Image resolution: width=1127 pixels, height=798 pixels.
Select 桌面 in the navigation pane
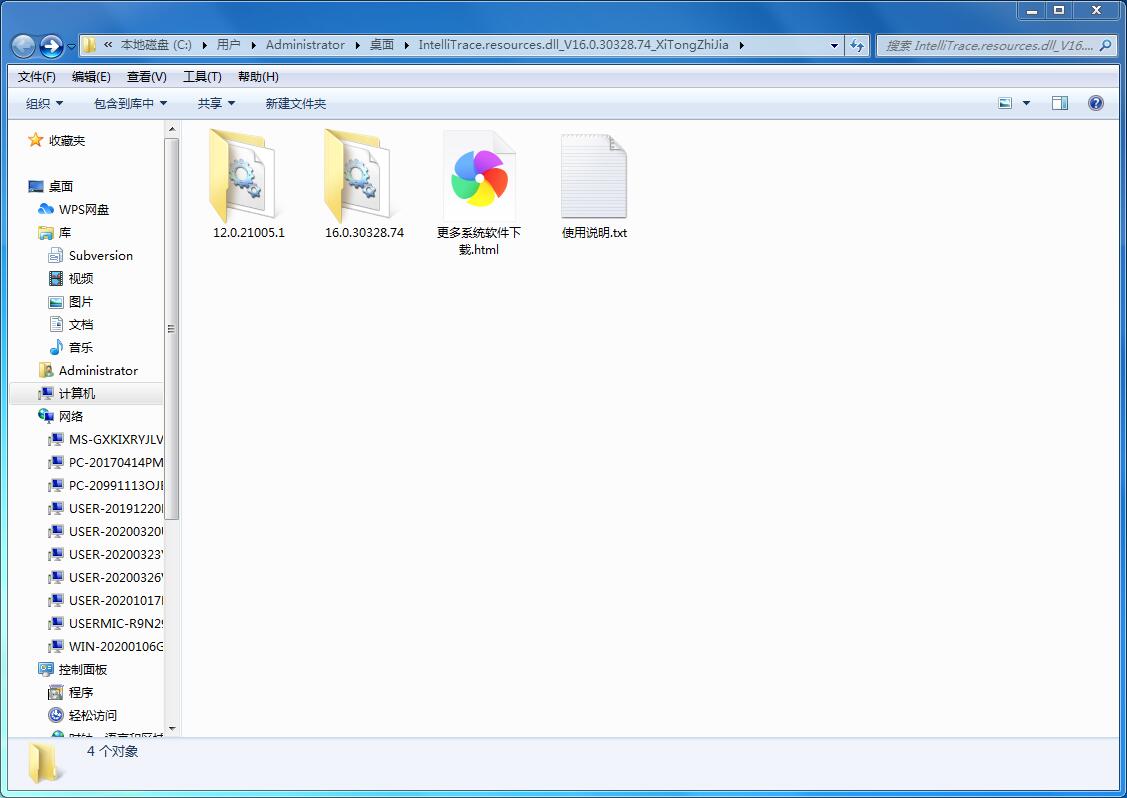(x=60, y=186)
